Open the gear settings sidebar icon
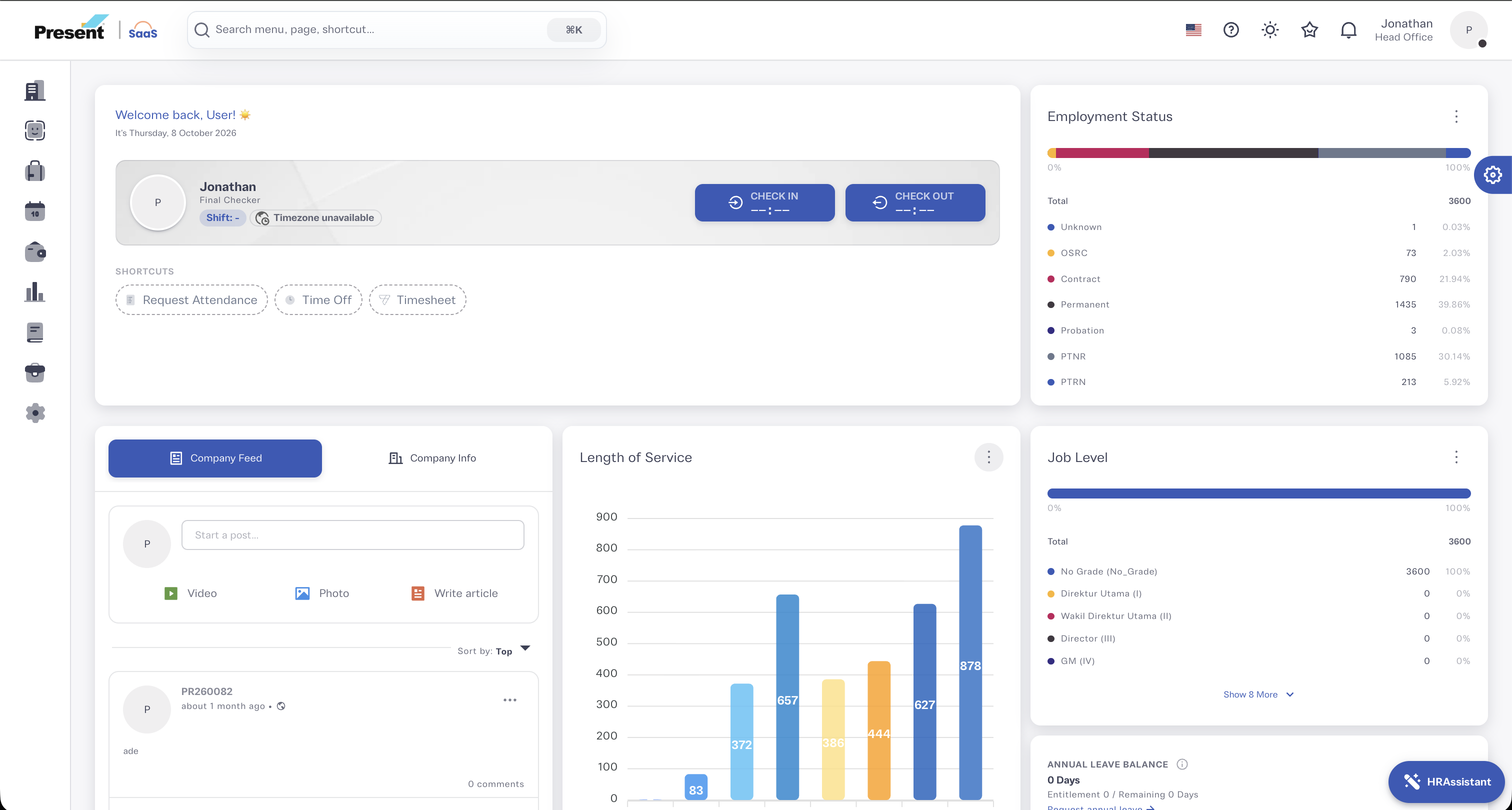The image size is (1512, 810). 34,412
